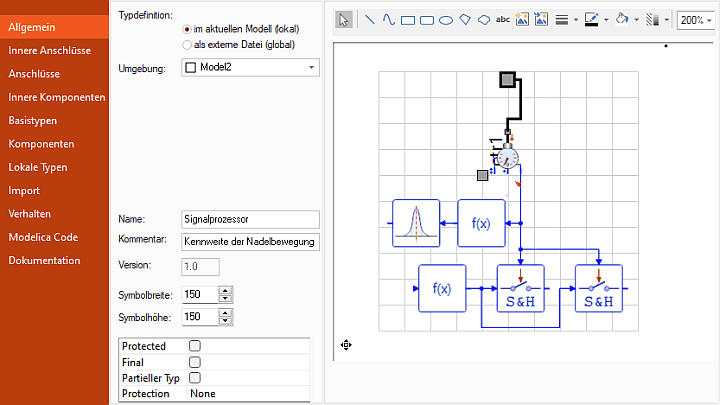720x405 pixels.
Task: Select the pointer selection tool
Action: tap(343, 19)
